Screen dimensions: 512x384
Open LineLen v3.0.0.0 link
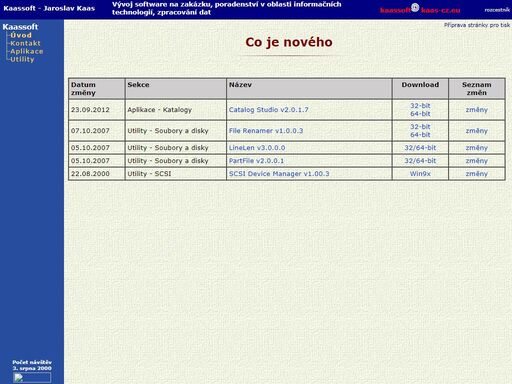click(x=257, y=148)
